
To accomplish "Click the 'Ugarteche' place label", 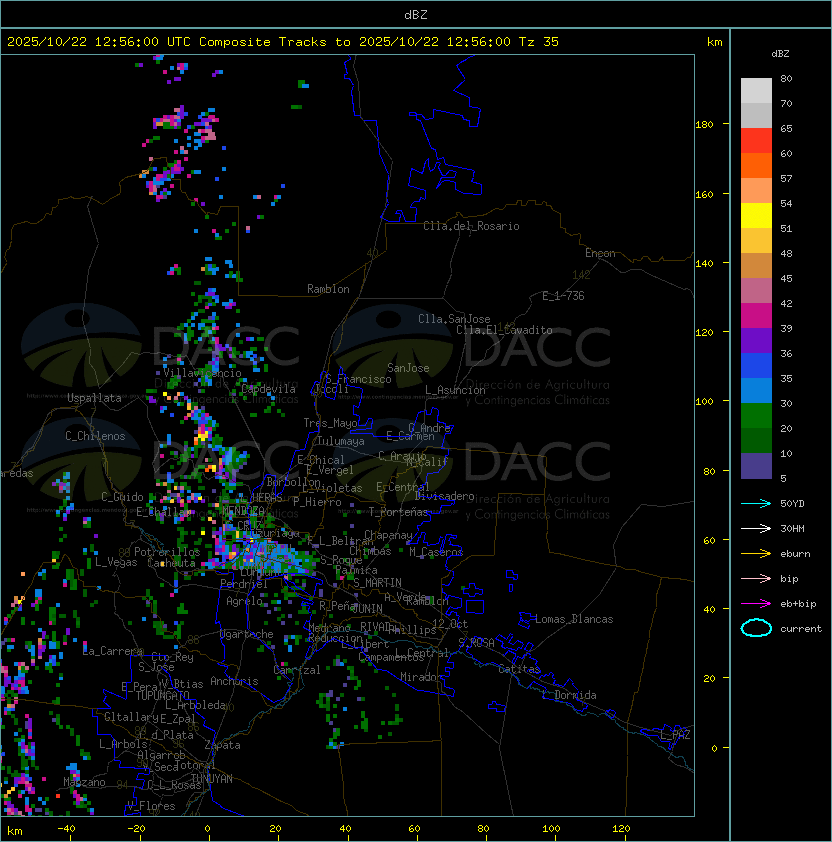I will pyautogui.click(x=247, y=634).
